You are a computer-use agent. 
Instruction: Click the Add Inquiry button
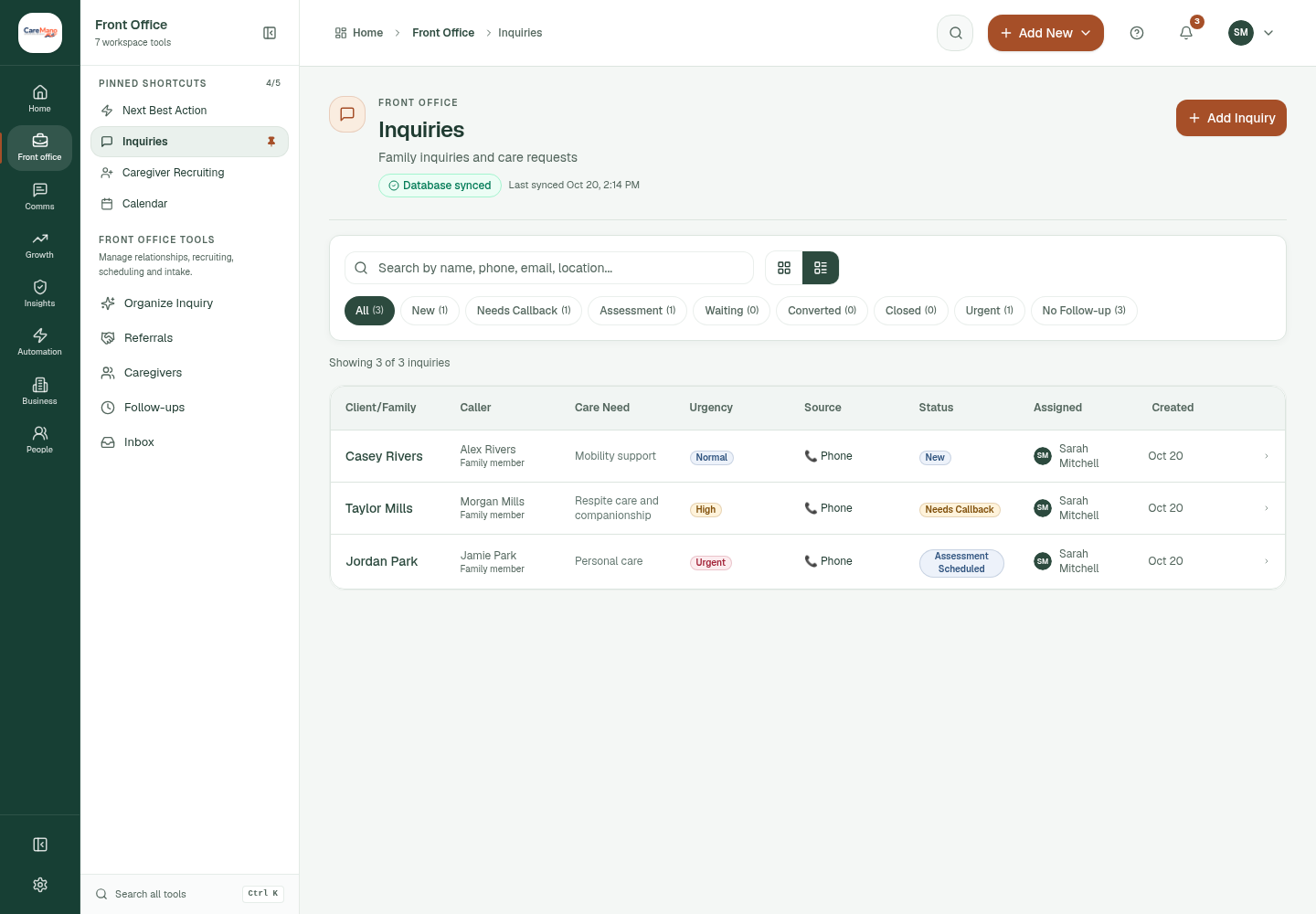coord(1231,118)
